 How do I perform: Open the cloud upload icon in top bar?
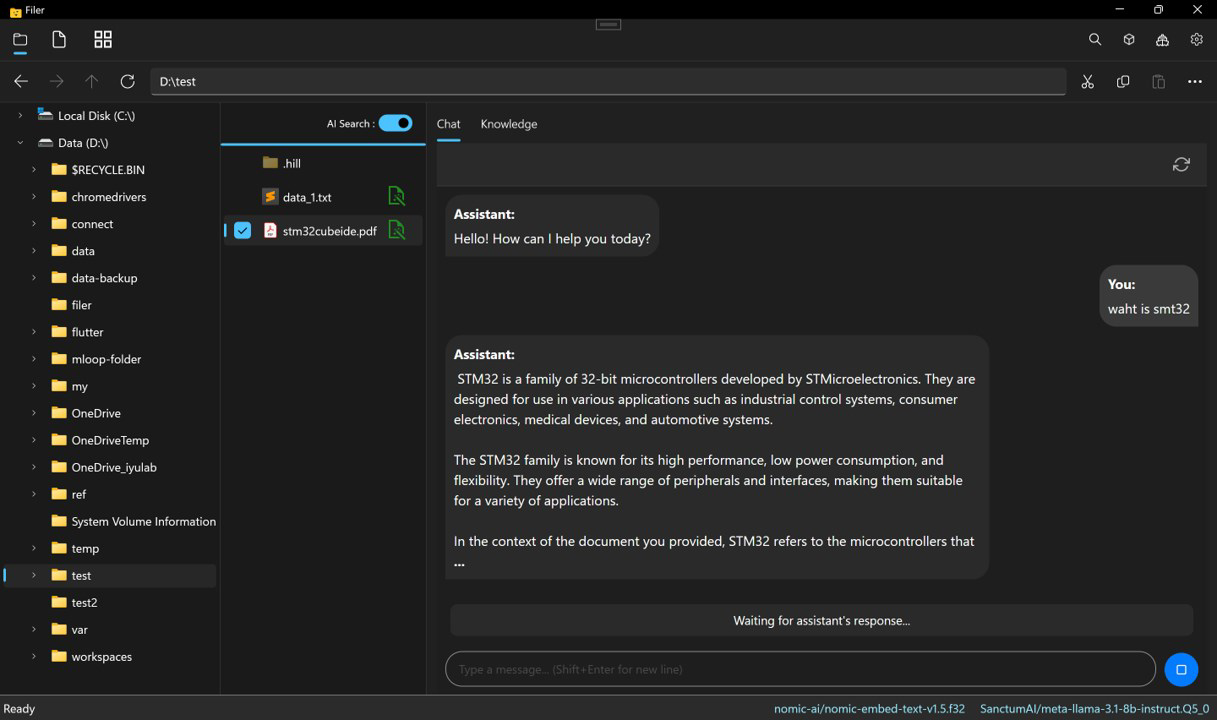point(1161,39)
